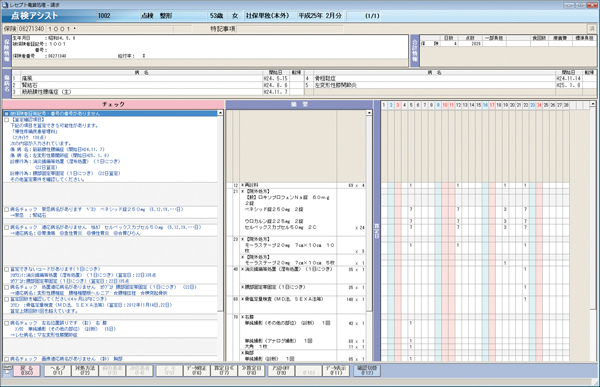Viewport: 600px width, 387px height.
Task: Click scroll-up arrow of calendar grid
Action: 593,104
